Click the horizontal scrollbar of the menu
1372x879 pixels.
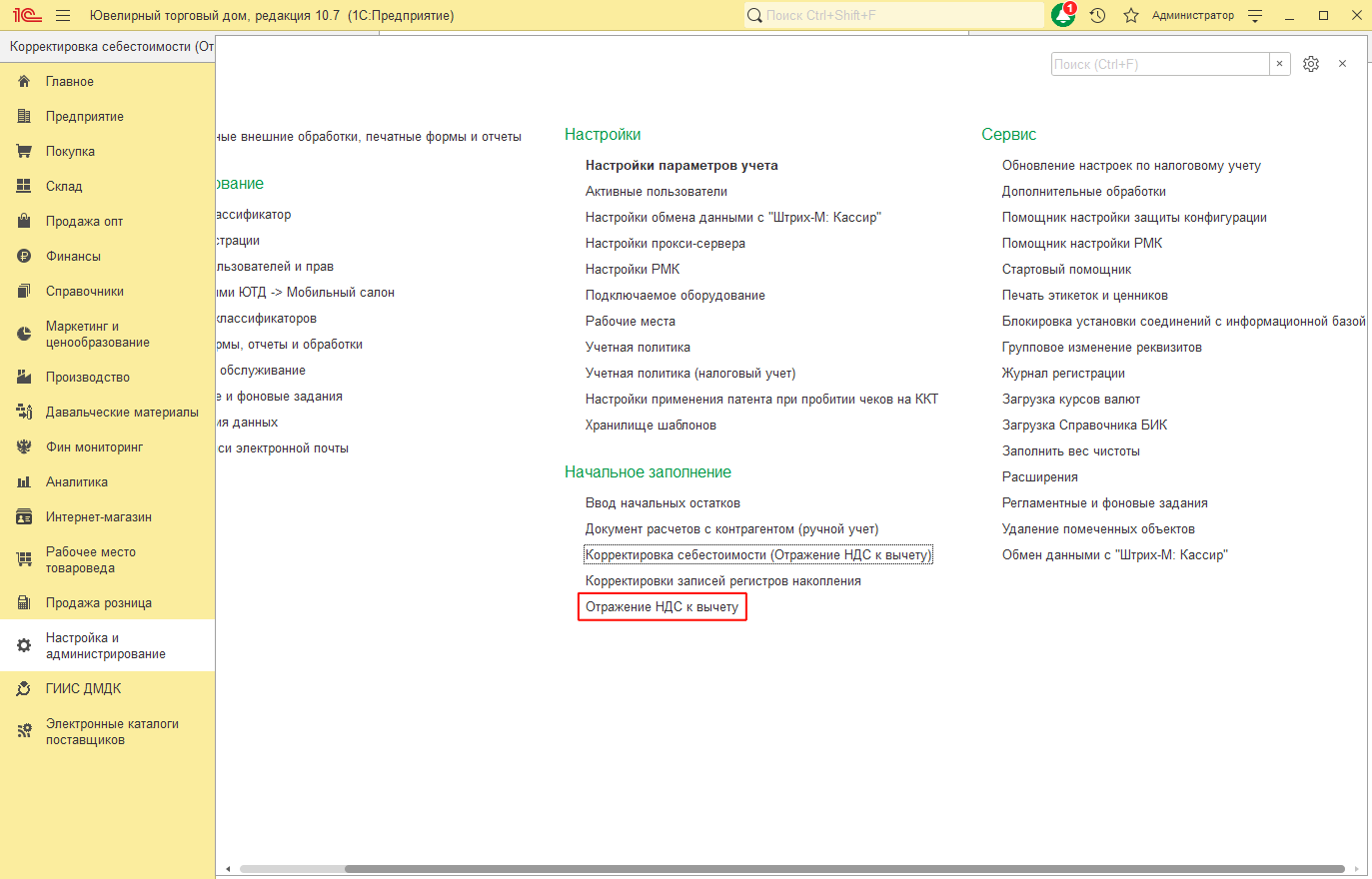(x=844, y=869)
